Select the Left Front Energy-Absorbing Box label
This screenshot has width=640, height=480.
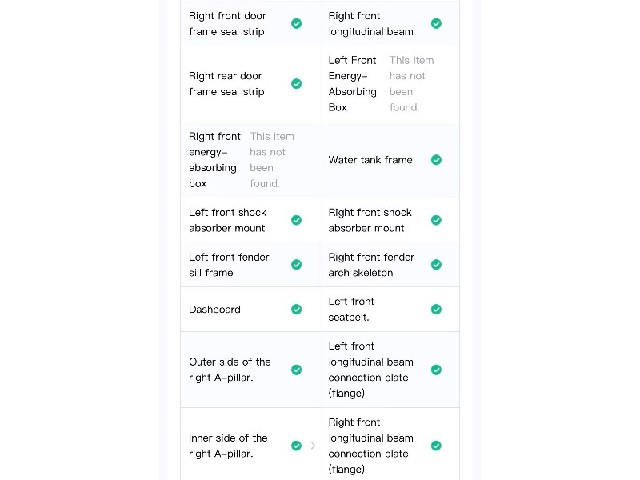352,84
